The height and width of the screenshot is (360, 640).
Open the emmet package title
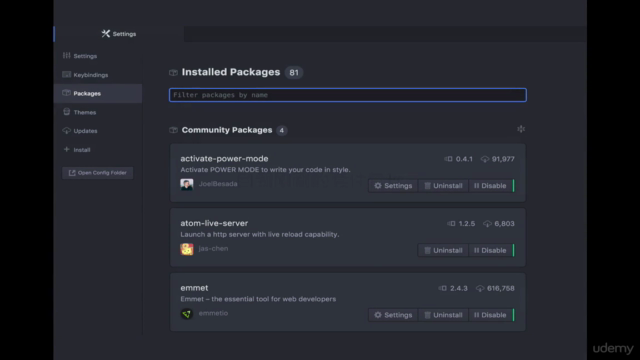pyautogui.click(x=194, y=288)
